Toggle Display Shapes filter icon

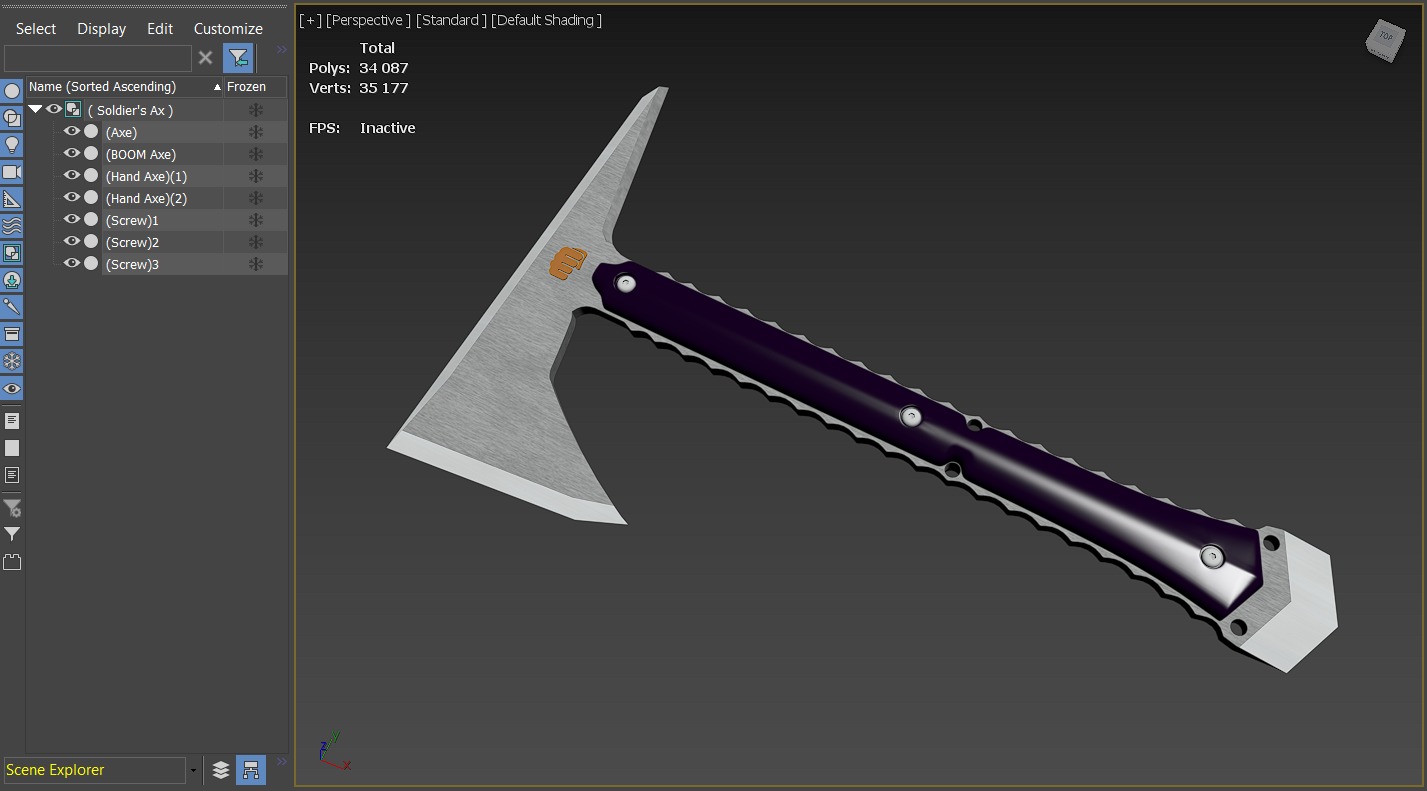[x=12, y=118]
